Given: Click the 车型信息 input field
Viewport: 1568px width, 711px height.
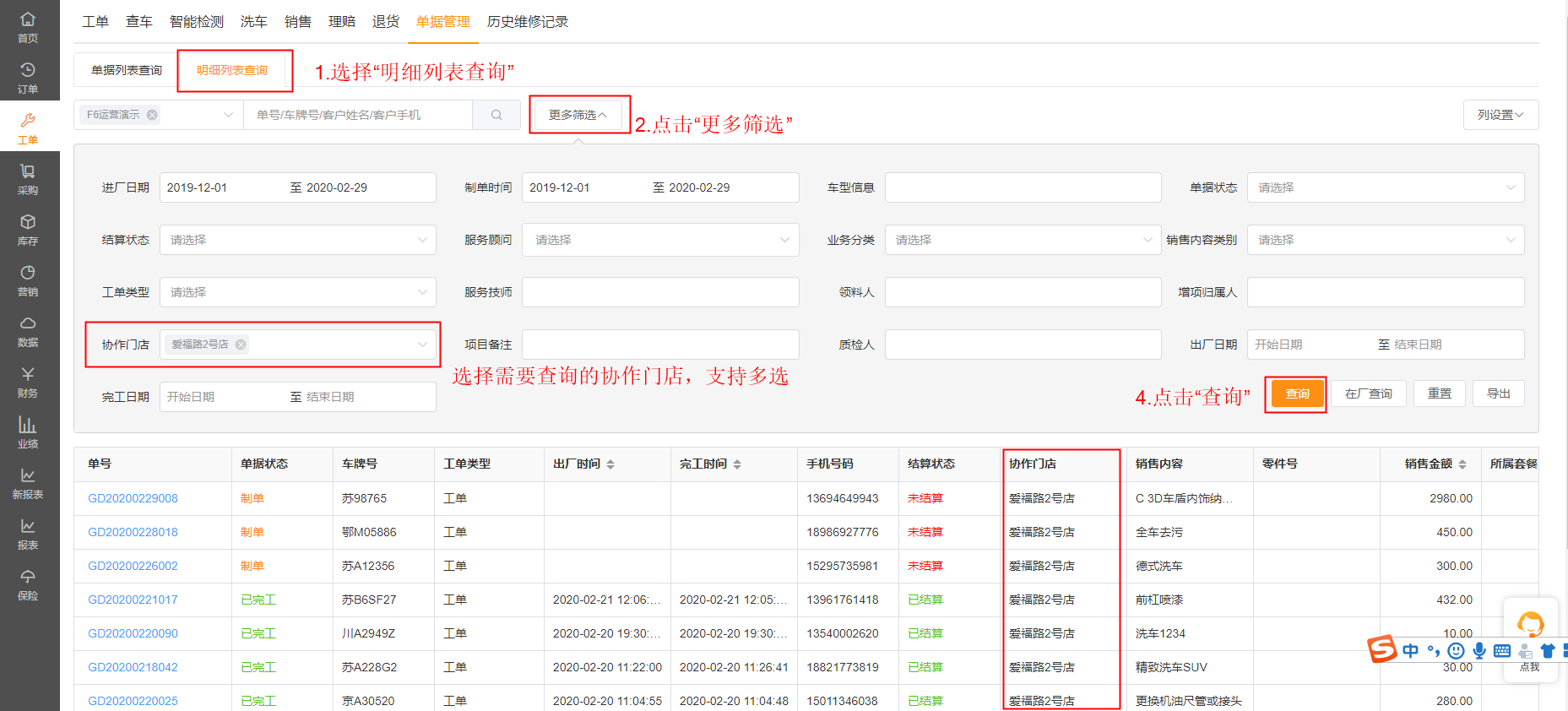Looking at the screenshot, I should click(x=1023, y=187).
